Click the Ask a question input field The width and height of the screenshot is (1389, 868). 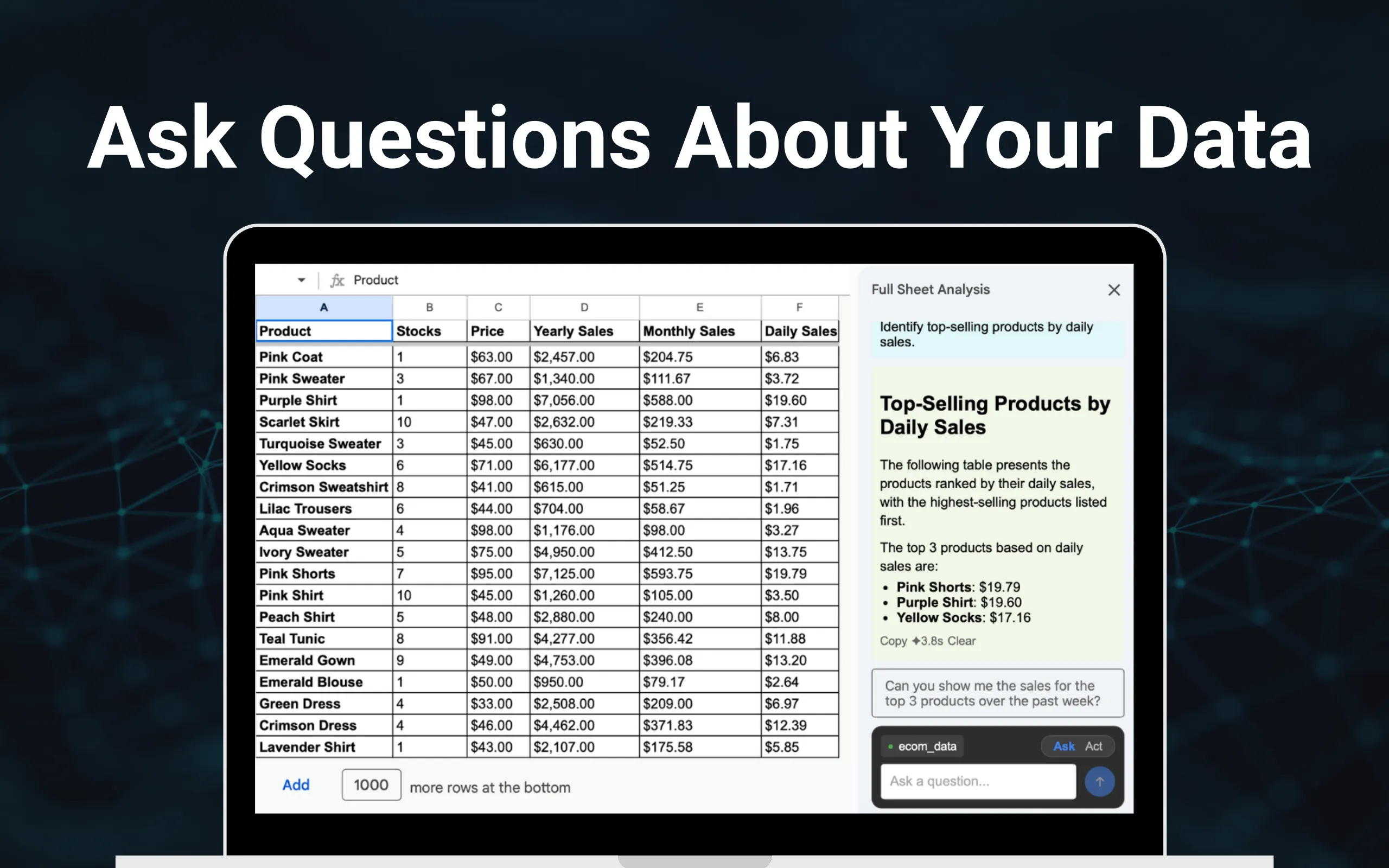click(x=978, y=781)
